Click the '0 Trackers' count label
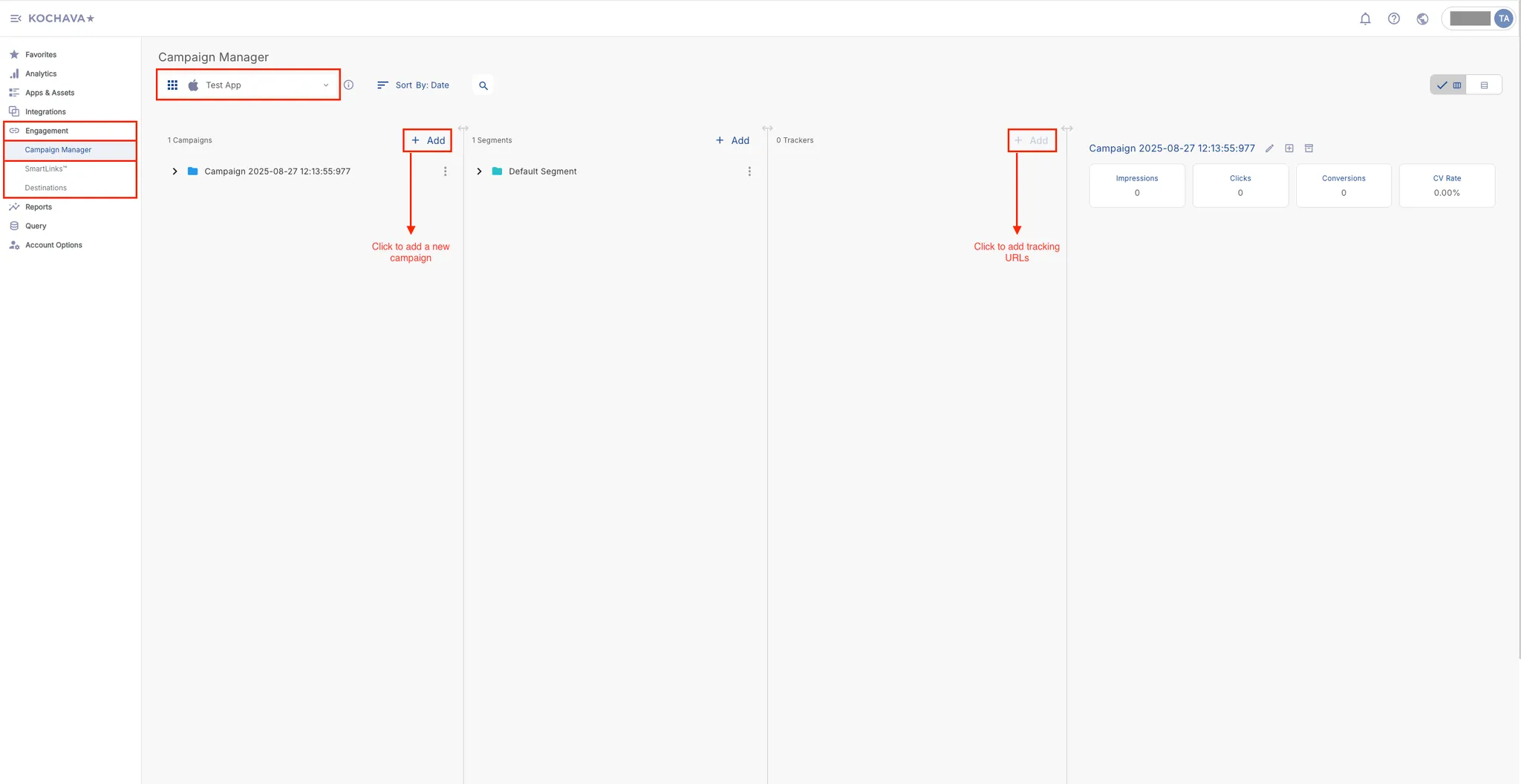 pyautogui.click(x=795, y=140)
